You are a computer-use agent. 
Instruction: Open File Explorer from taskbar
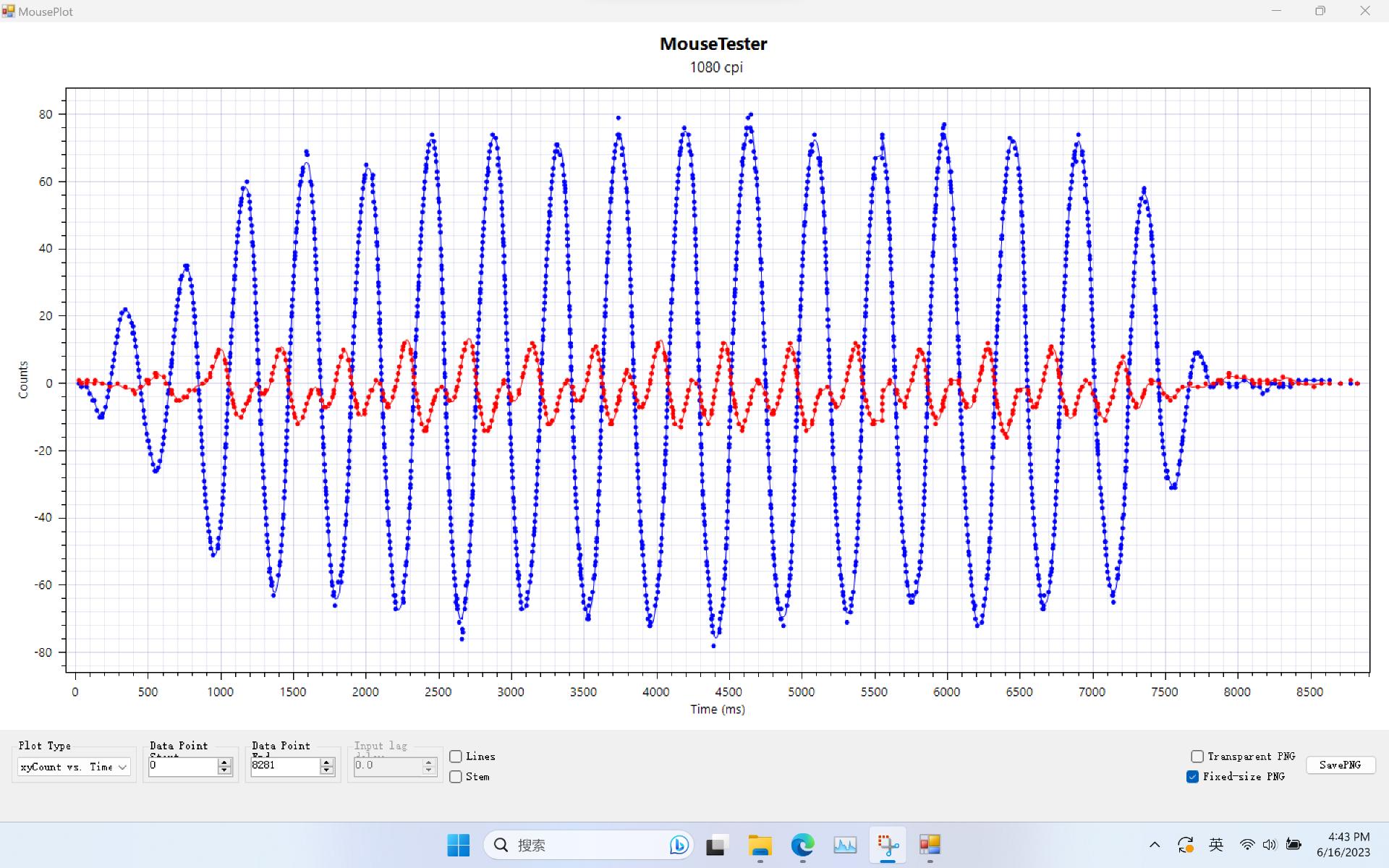point(760,845)
